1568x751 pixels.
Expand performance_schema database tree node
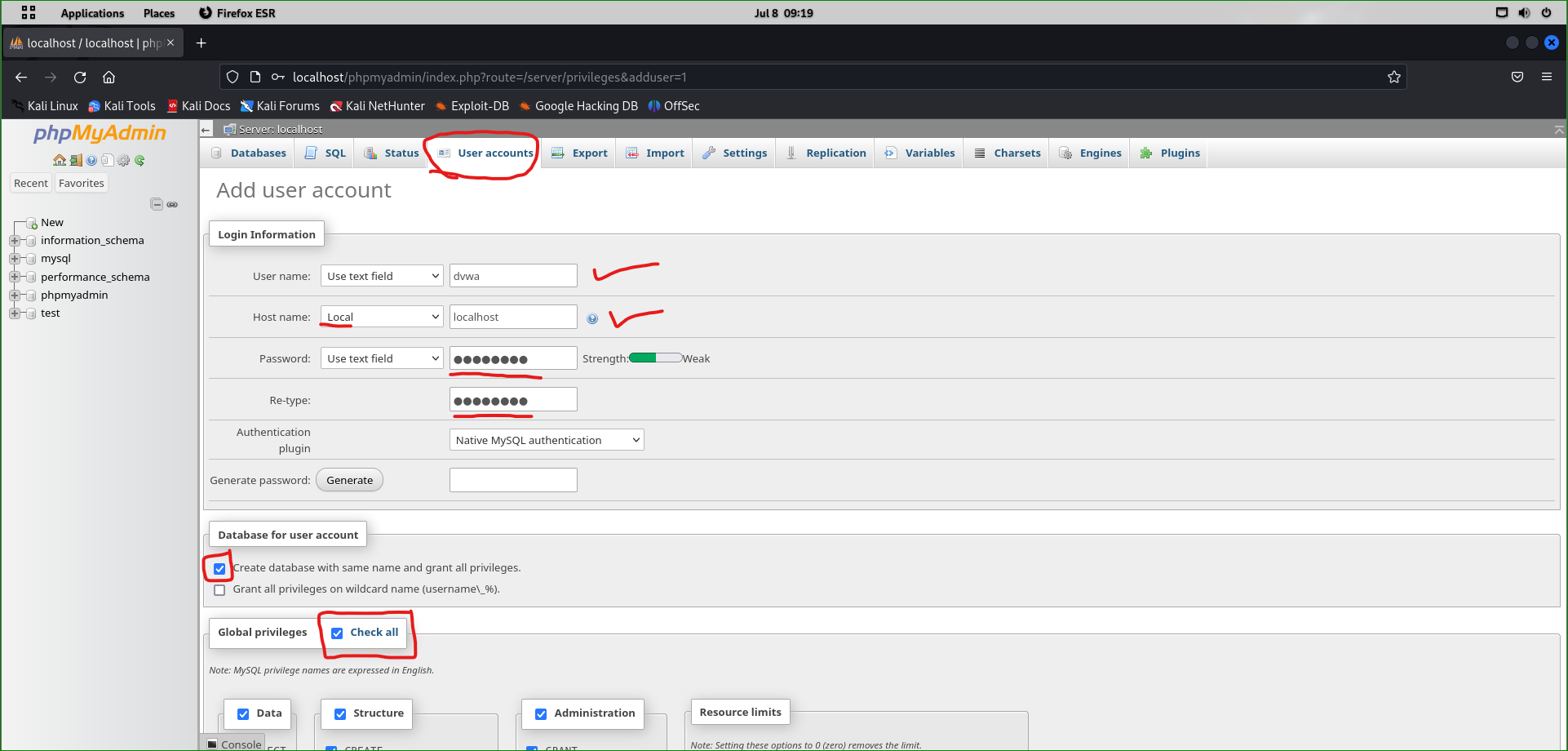15,277
